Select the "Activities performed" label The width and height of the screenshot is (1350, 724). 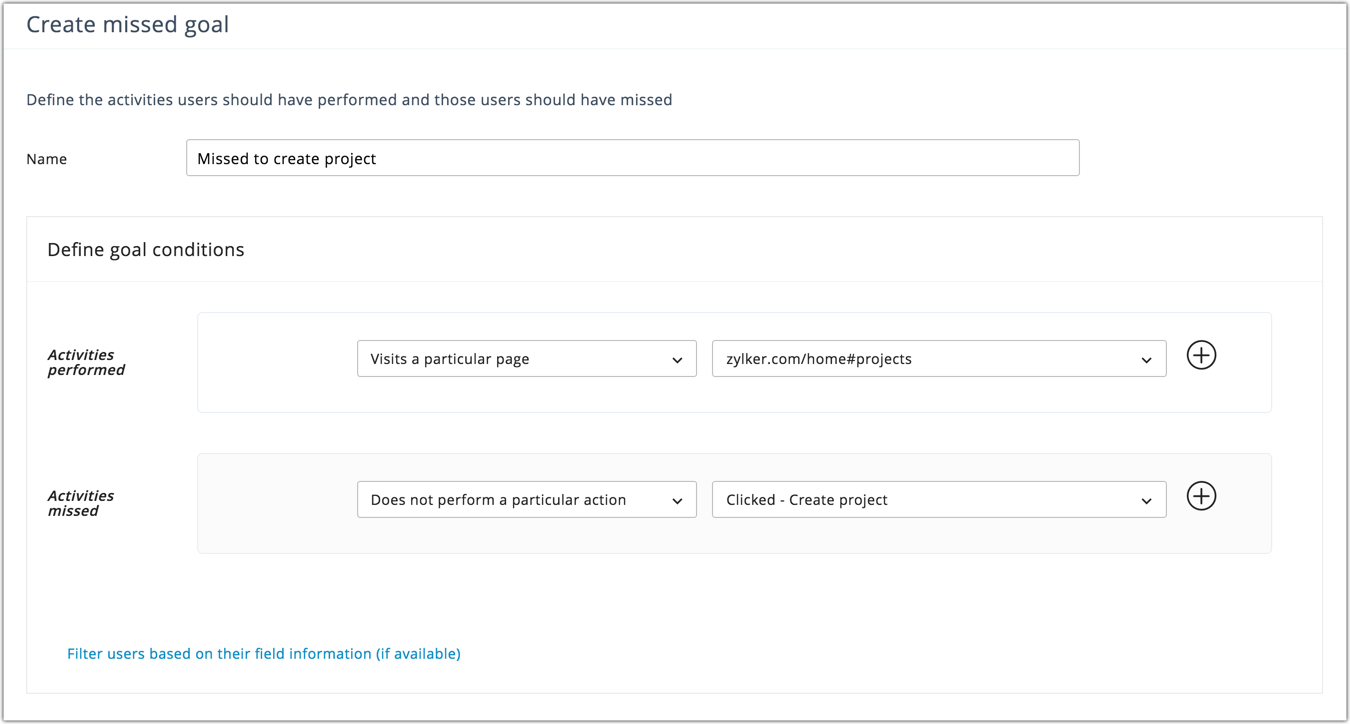click(86, 362)
